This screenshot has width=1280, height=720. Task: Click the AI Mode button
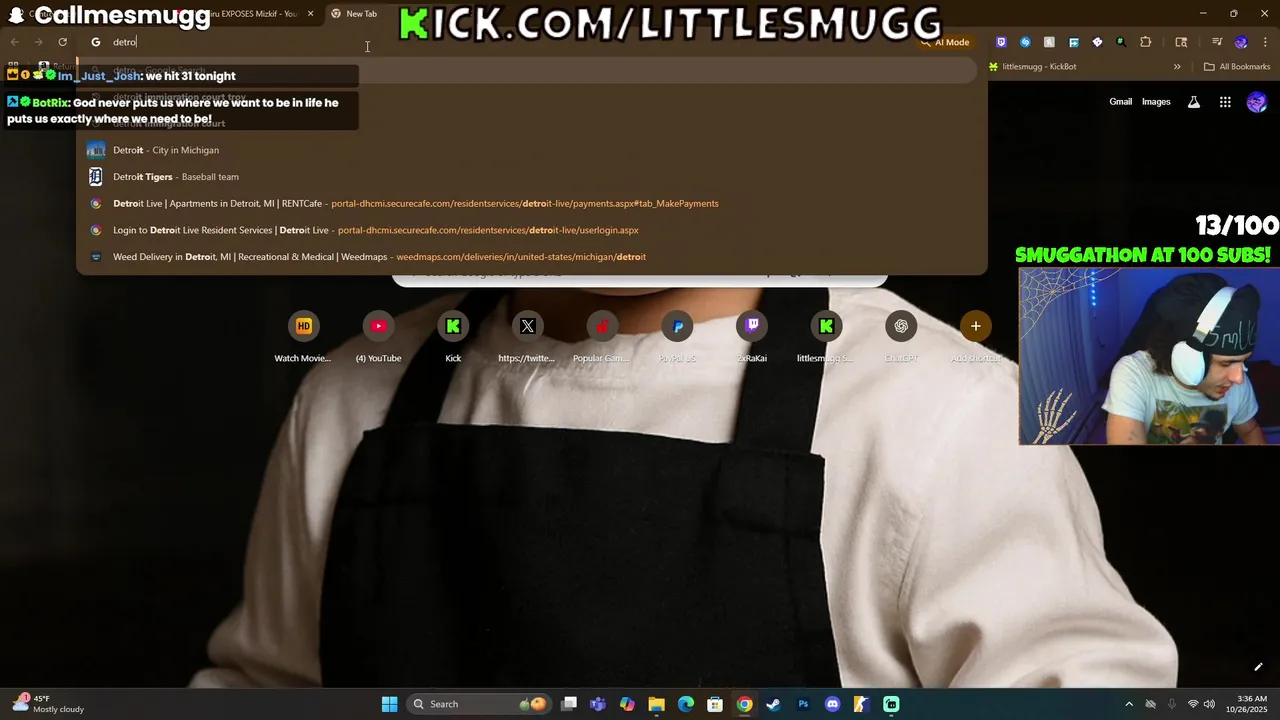coord(945,42)
